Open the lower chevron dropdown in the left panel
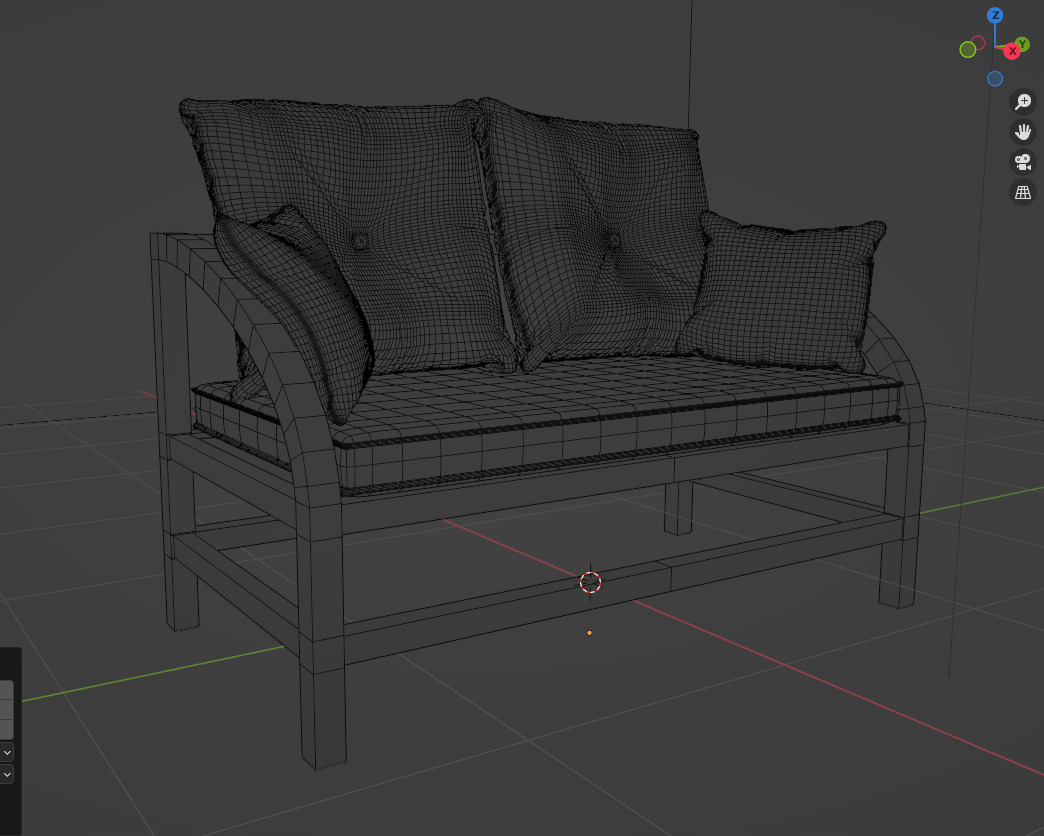The image size is (1044, 836). (x=7, y=774)
